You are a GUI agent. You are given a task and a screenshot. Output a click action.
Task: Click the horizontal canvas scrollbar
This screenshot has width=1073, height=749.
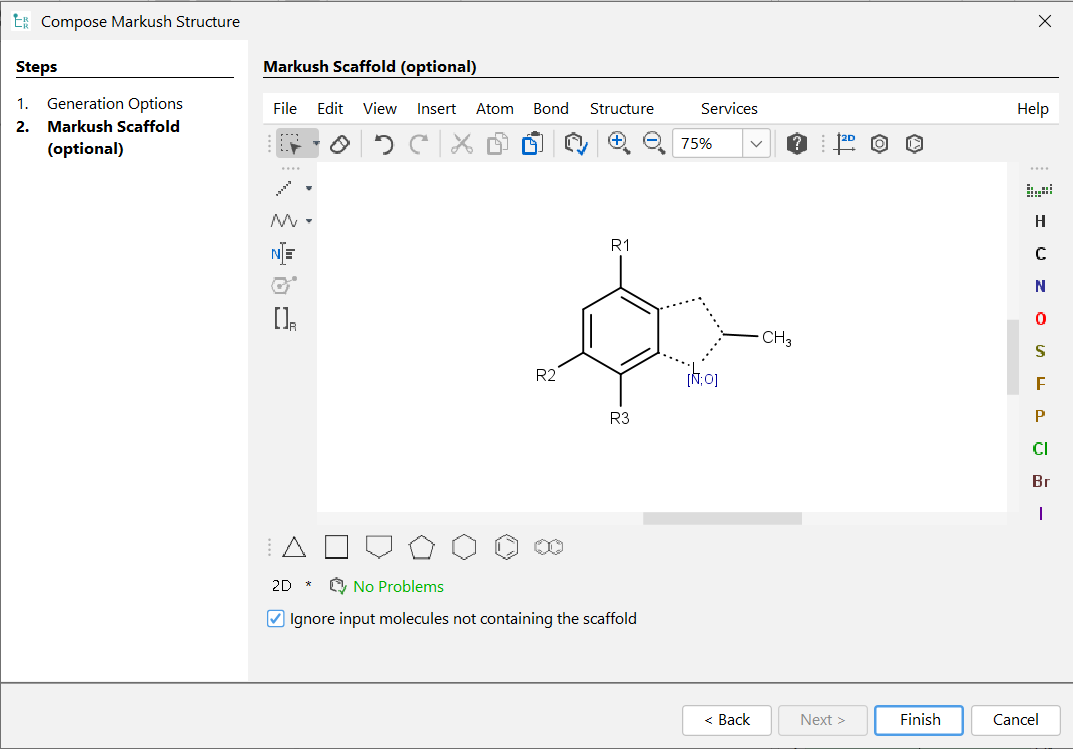pos(722,518)
